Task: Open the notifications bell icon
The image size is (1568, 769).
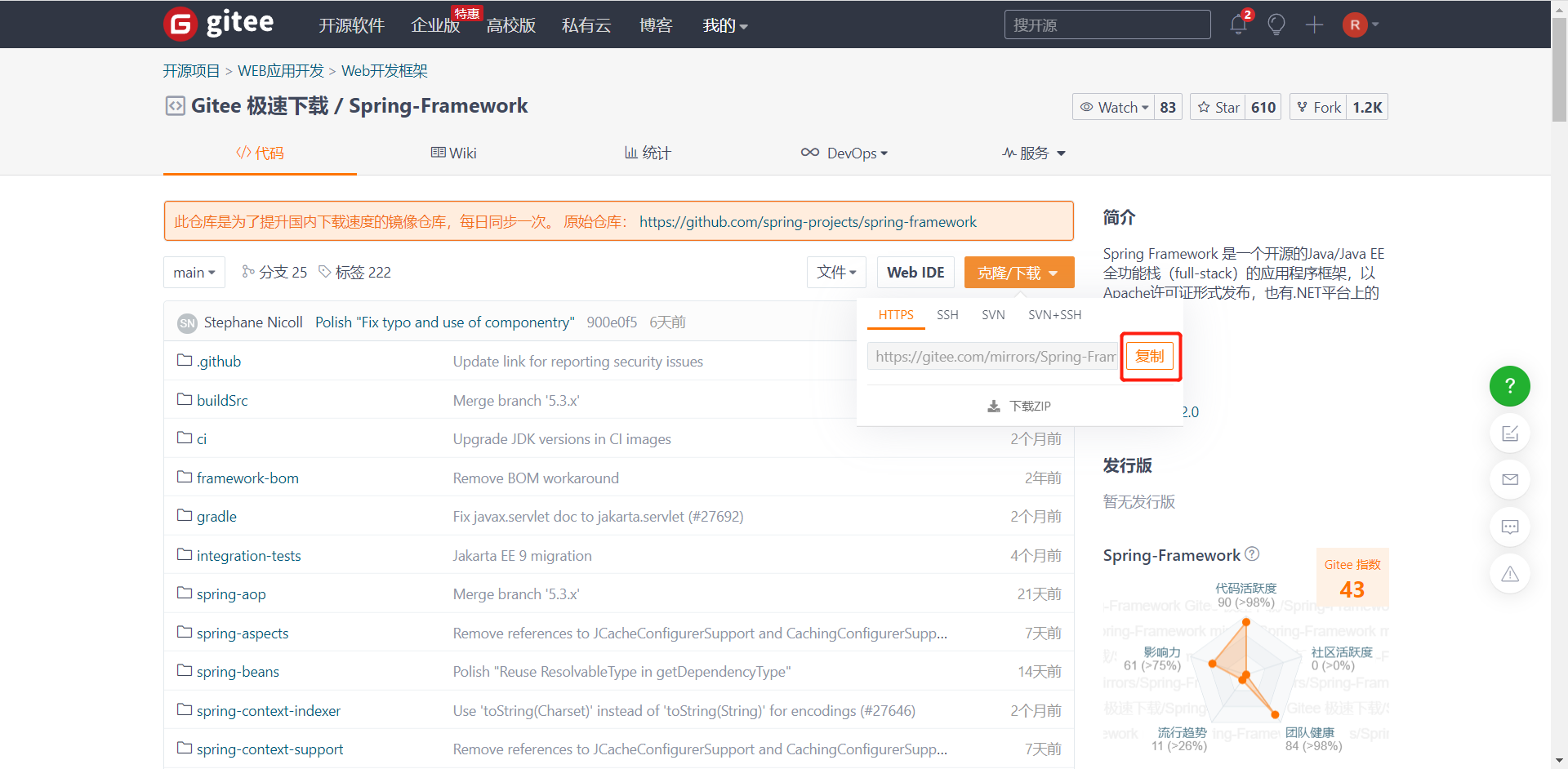Action: (1238, 24)
